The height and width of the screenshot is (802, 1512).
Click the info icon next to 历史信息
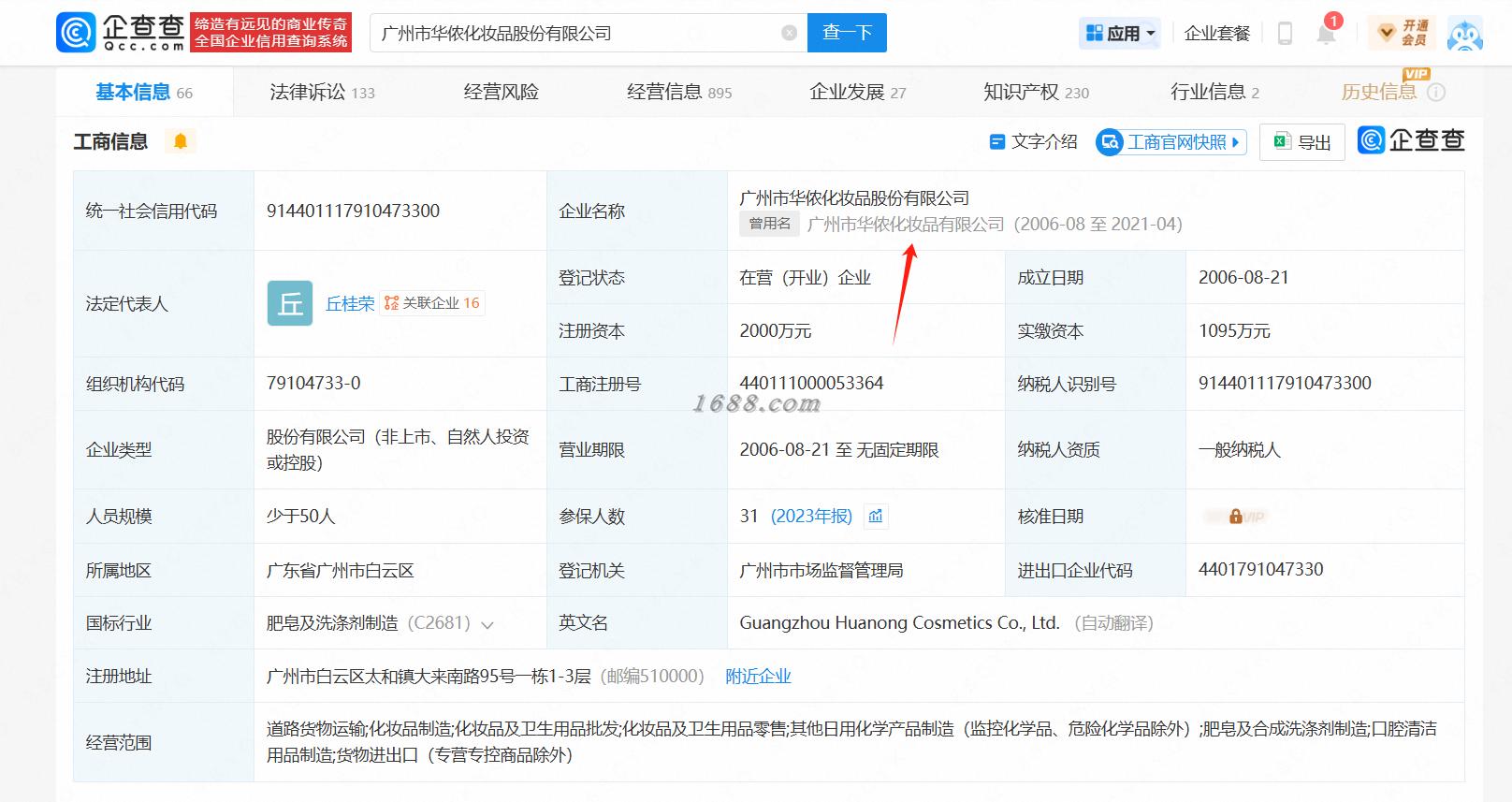[x=1437, y=92]
